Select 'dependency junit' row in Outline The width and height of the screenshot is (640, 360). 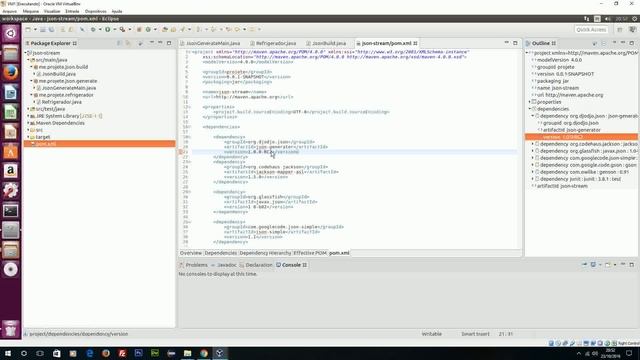click(580, 179)
